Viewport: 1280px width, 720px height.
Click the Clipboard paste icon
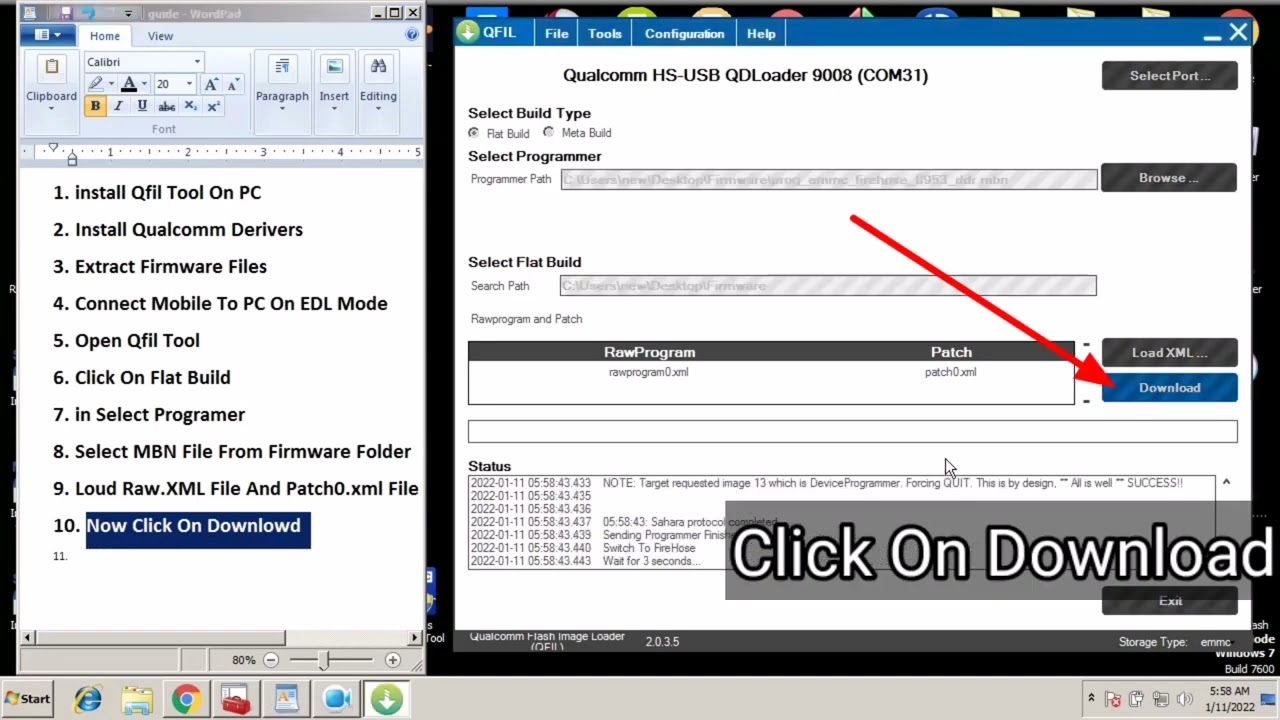pyautogui.click(x=51, y=68)
